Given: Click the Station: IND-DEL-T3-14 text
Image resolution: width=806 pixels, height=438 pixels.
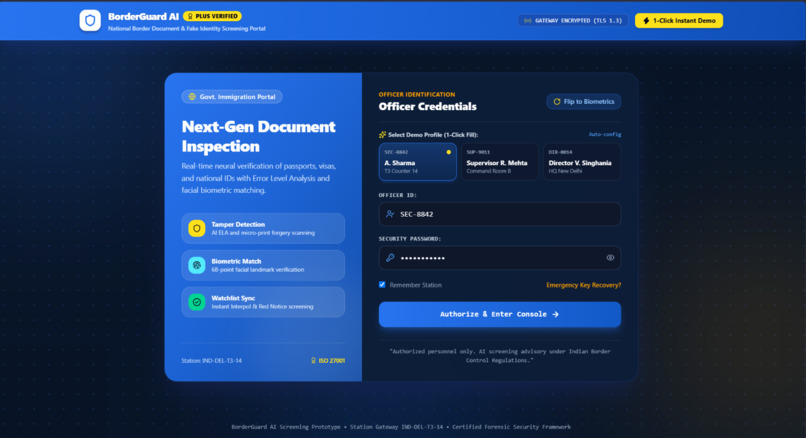Looking at the screenshot, I should pyautogui.click(x=211, y=360).
